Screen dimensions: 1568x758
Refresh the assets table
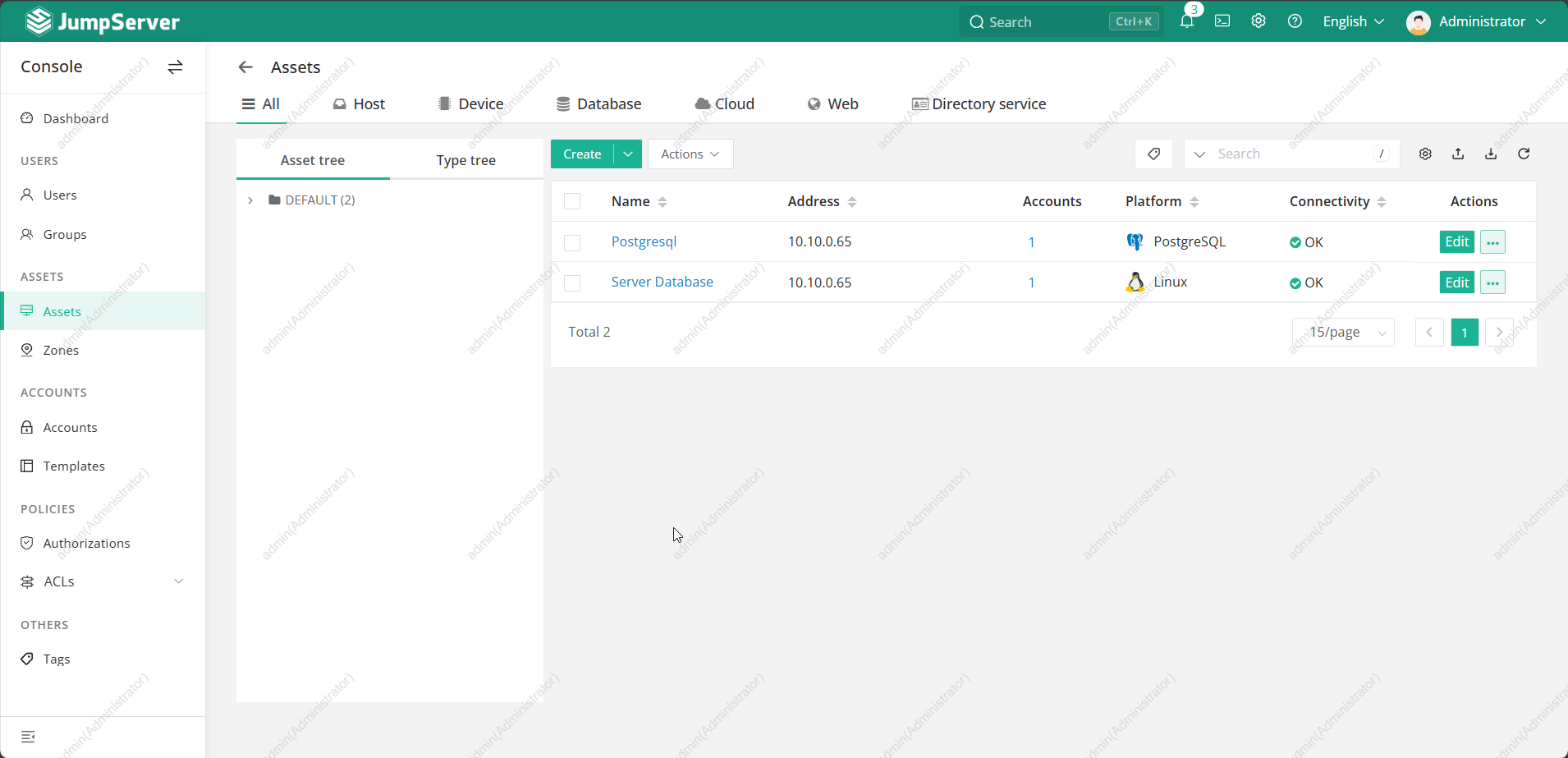click(1524, 154)
